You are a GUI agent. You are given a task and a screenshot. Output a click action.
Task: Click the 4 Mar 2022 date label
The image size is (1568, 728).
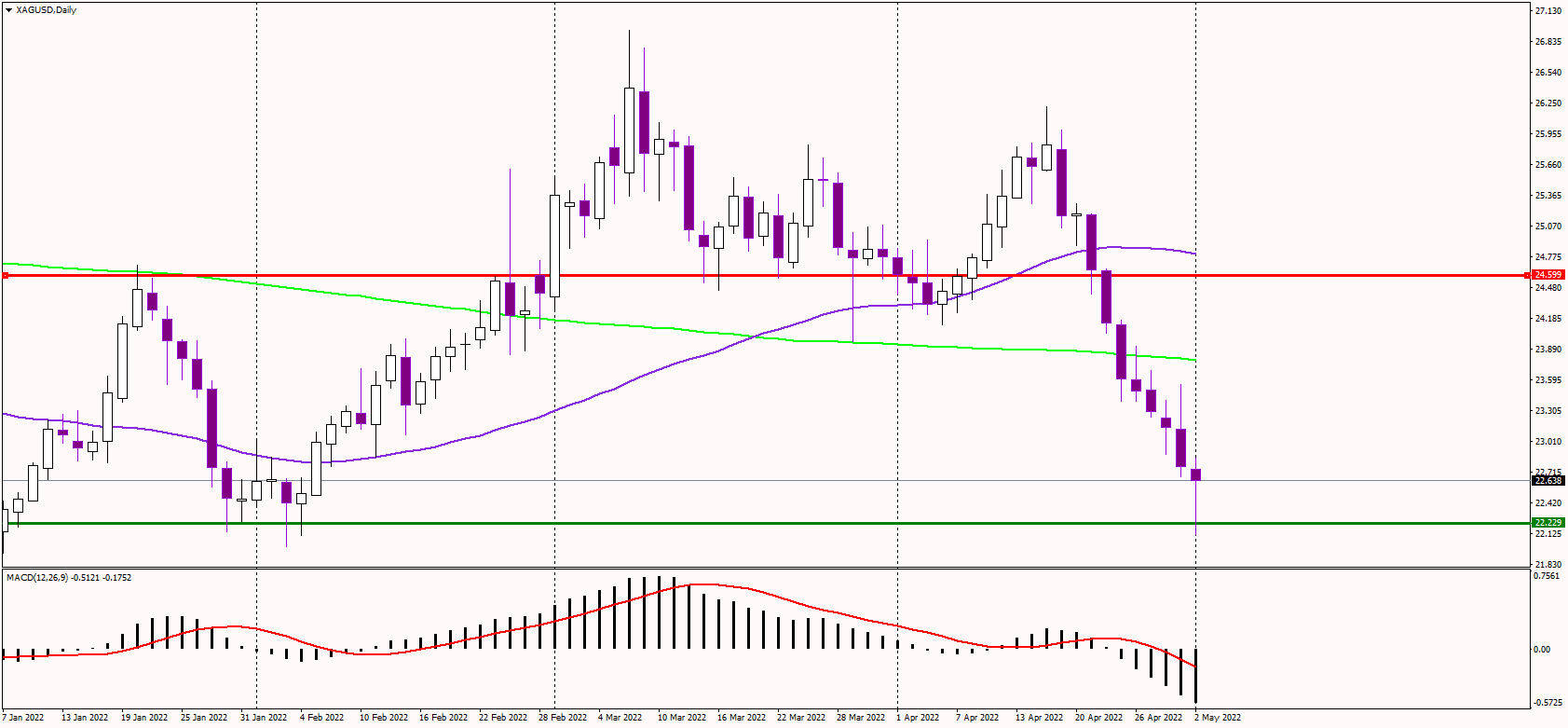click(x=620, y=718)
